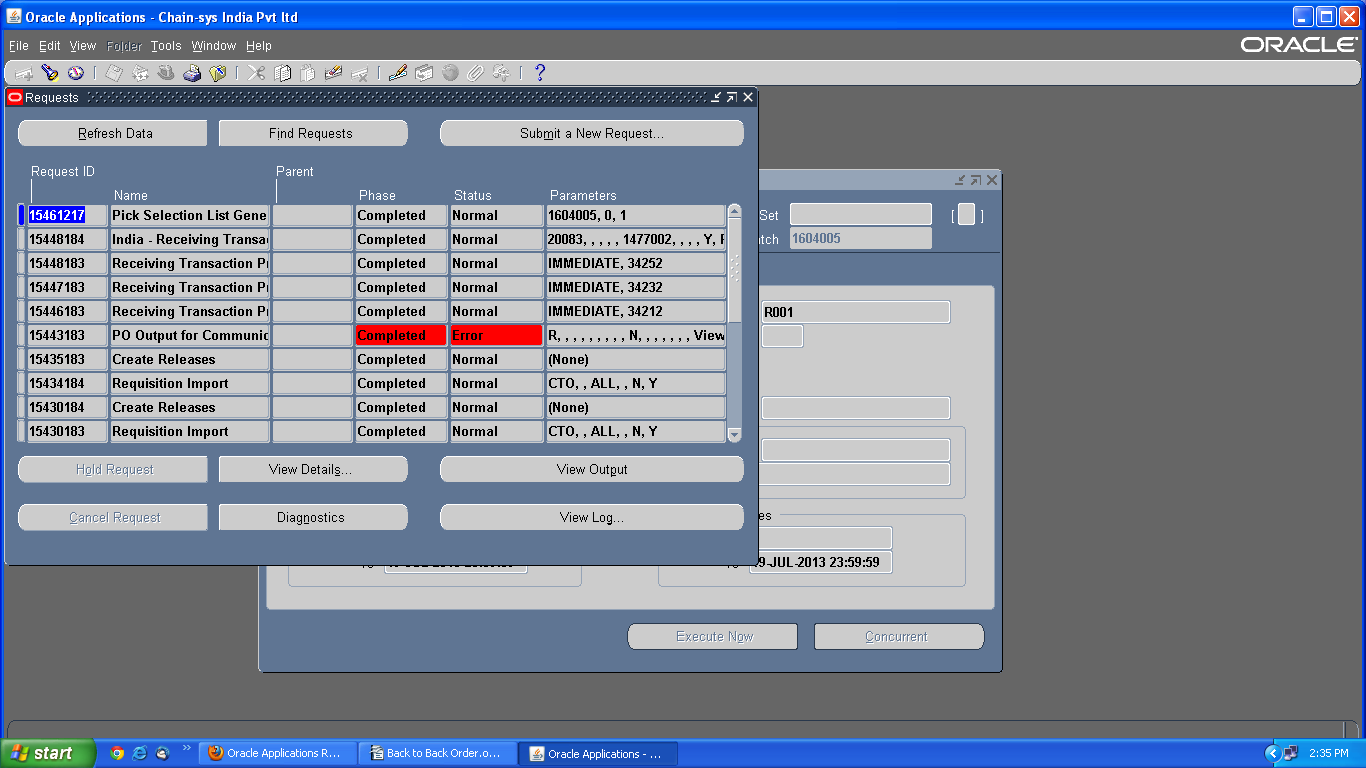This screenshot has width=1366, height=768.
Task: Select Request ID 15434184 cell
Action: [x=67, y=383]
